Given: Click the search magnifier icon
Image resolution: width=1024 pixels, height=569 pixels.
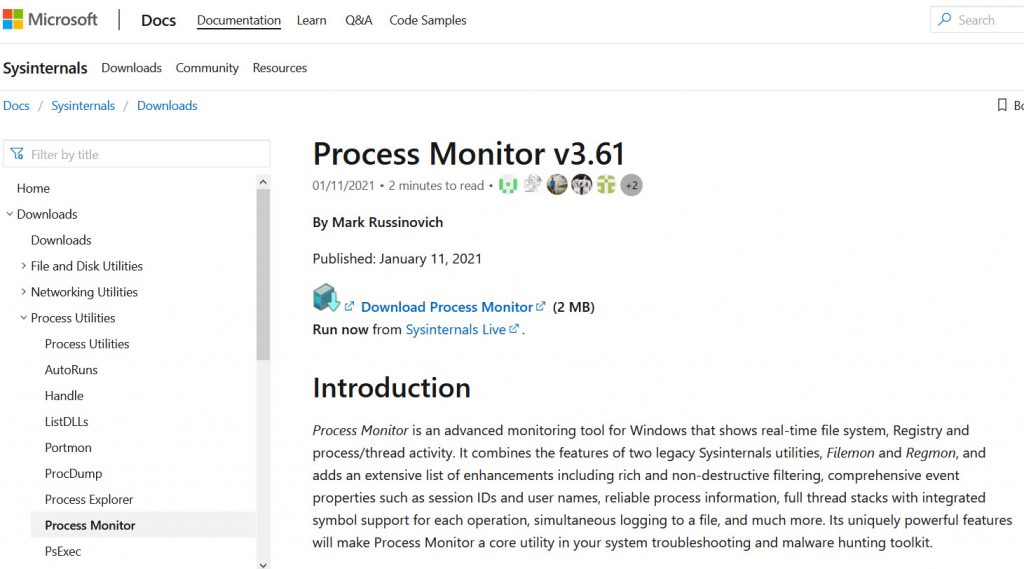Looking at the screenshot, I should (945, 20).
